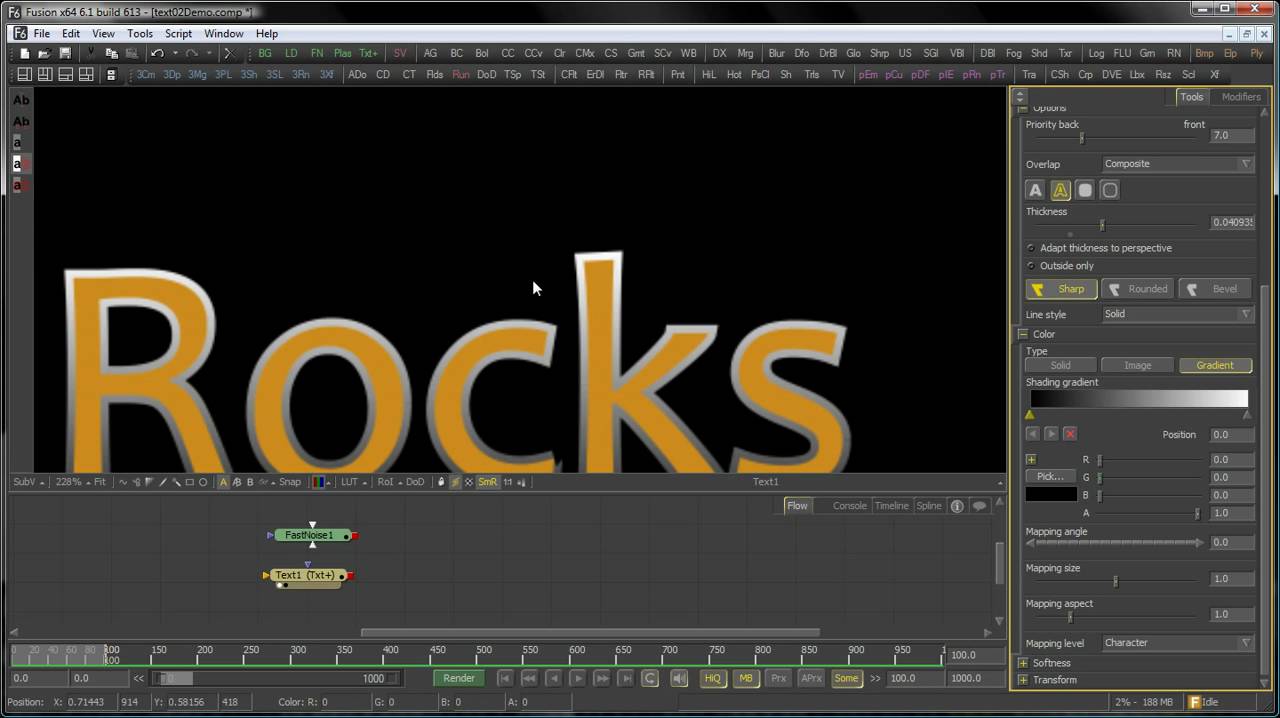Click the color channel viewer icon
Screen dimensions: 1280x718
[x=319, y=482]
